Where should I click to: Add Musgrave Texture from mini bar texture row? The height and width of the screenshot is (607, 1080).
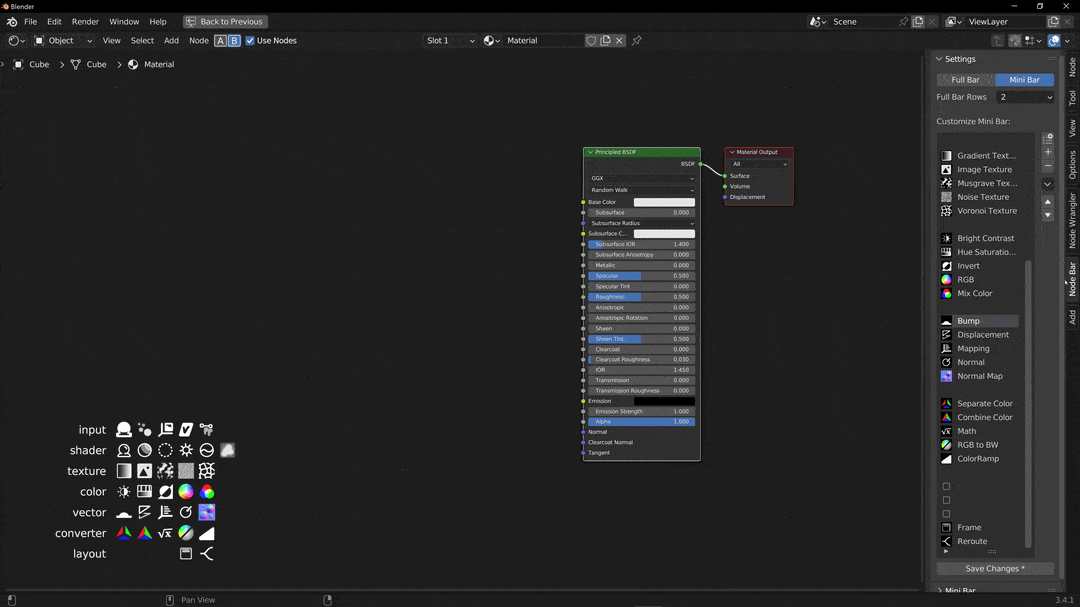pos(165,471)
